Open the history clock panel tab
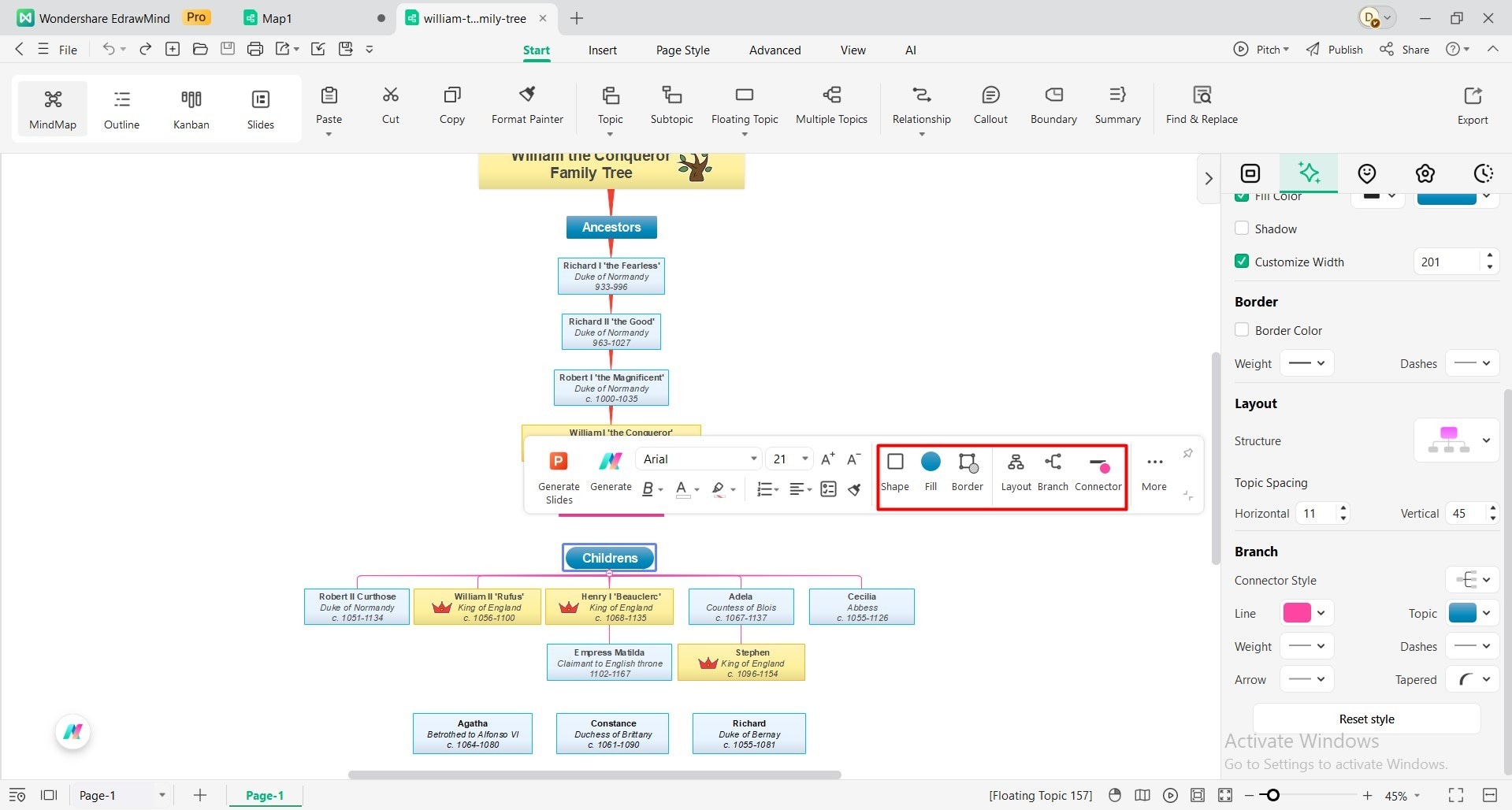The width and height of the screenshot is (1512, 810). tap(1483, 173)
